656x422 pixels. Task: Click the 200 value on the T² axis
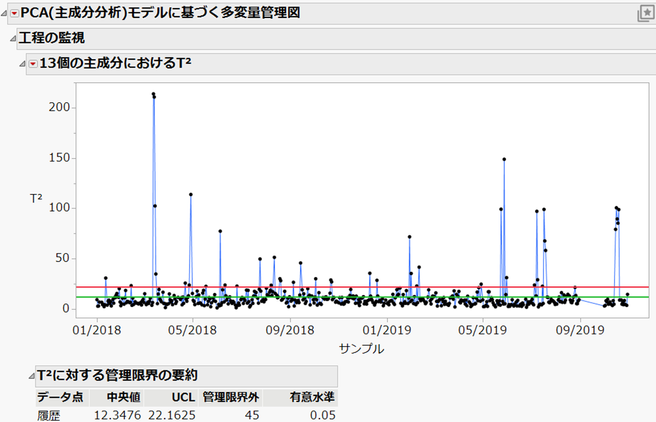click(x=59, y=107)
